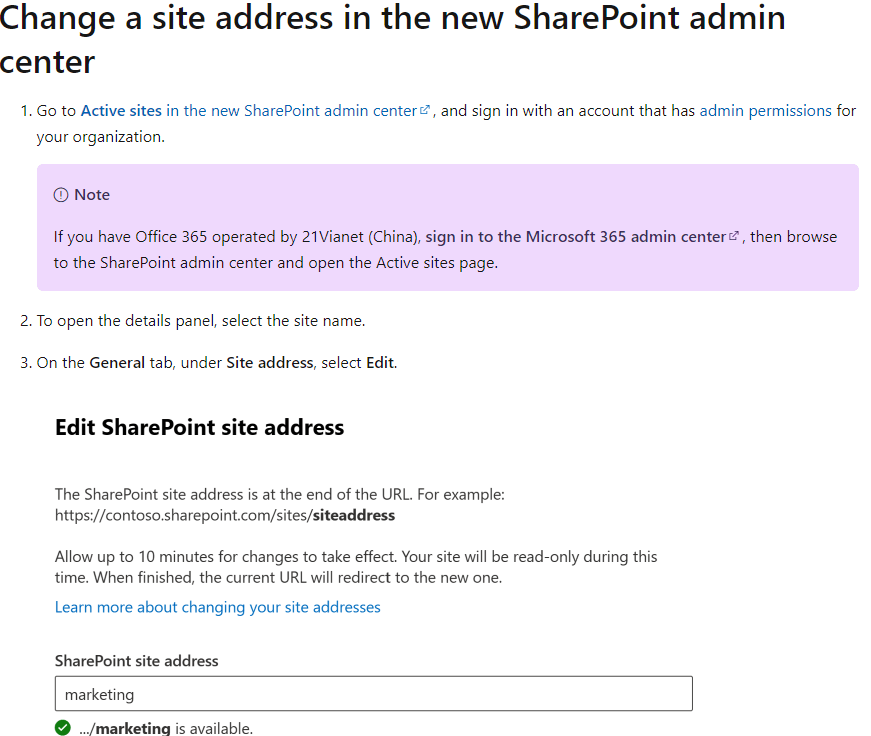Click the Note label in the callout

pos(92,195)
